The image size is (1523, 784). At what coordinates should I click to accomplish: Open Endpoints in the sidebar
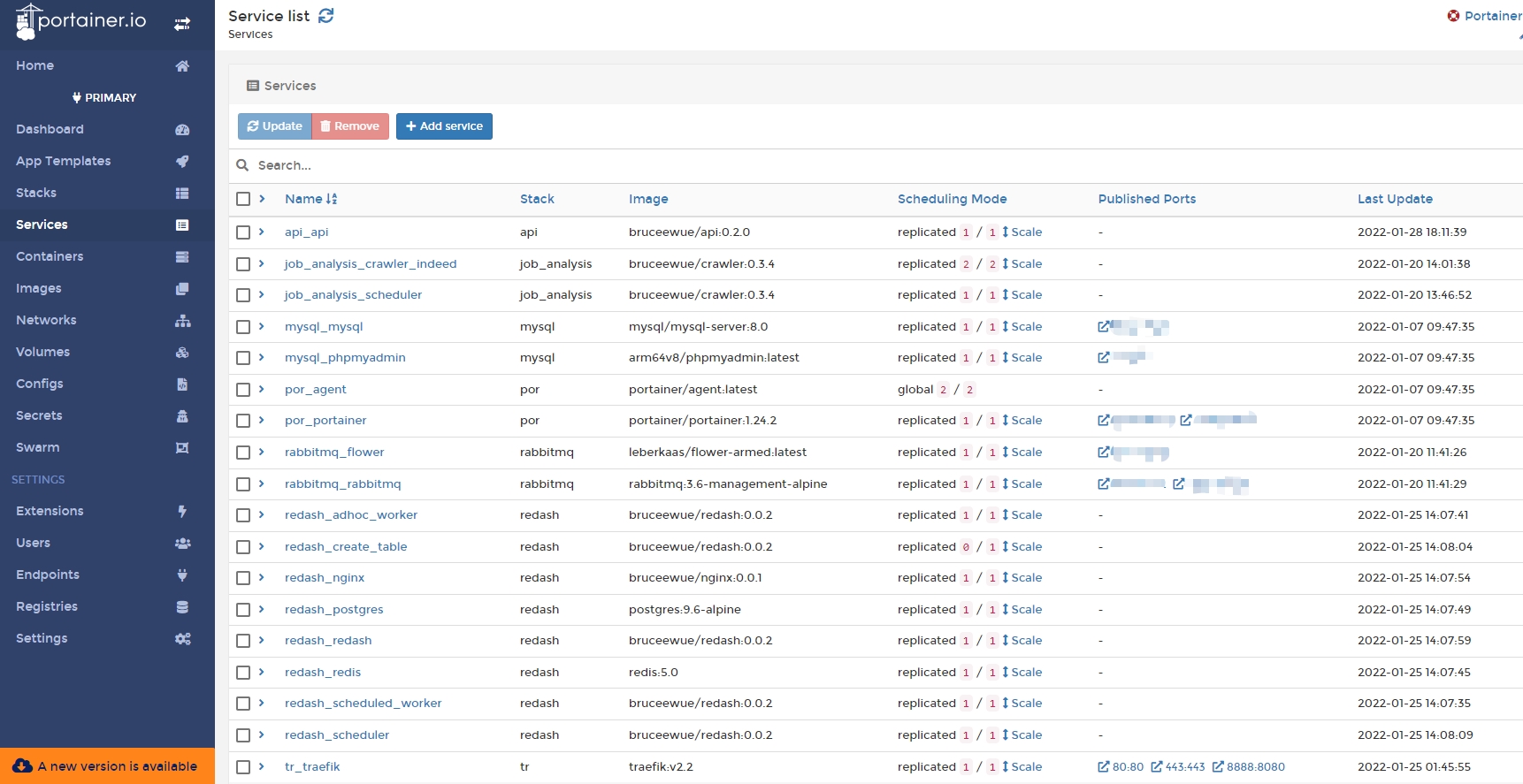point(107,575)
